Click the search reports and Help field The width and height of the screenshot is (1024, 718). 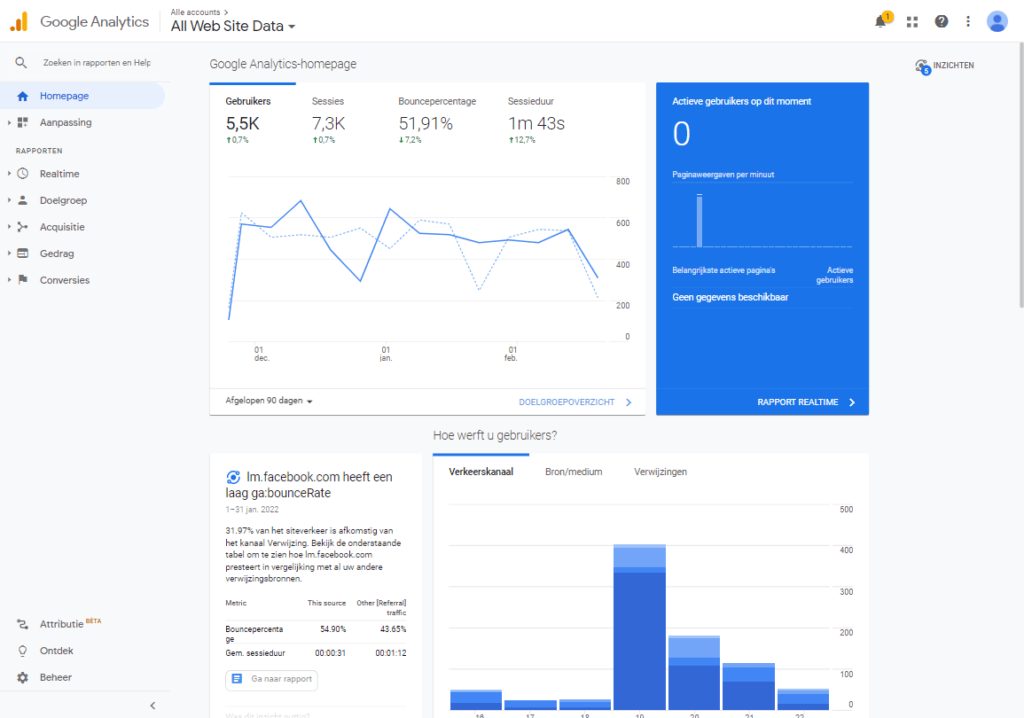click(96, 62)
